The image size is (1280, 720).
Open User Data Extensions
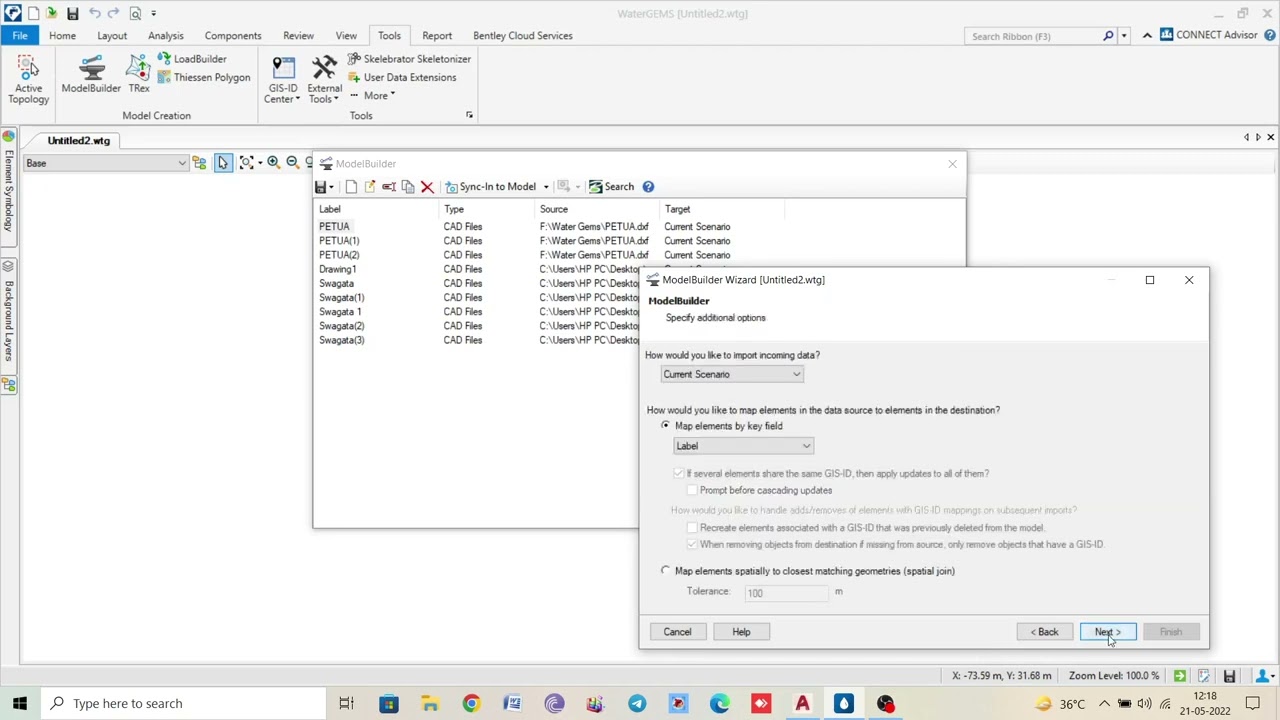tap(402, 77)
